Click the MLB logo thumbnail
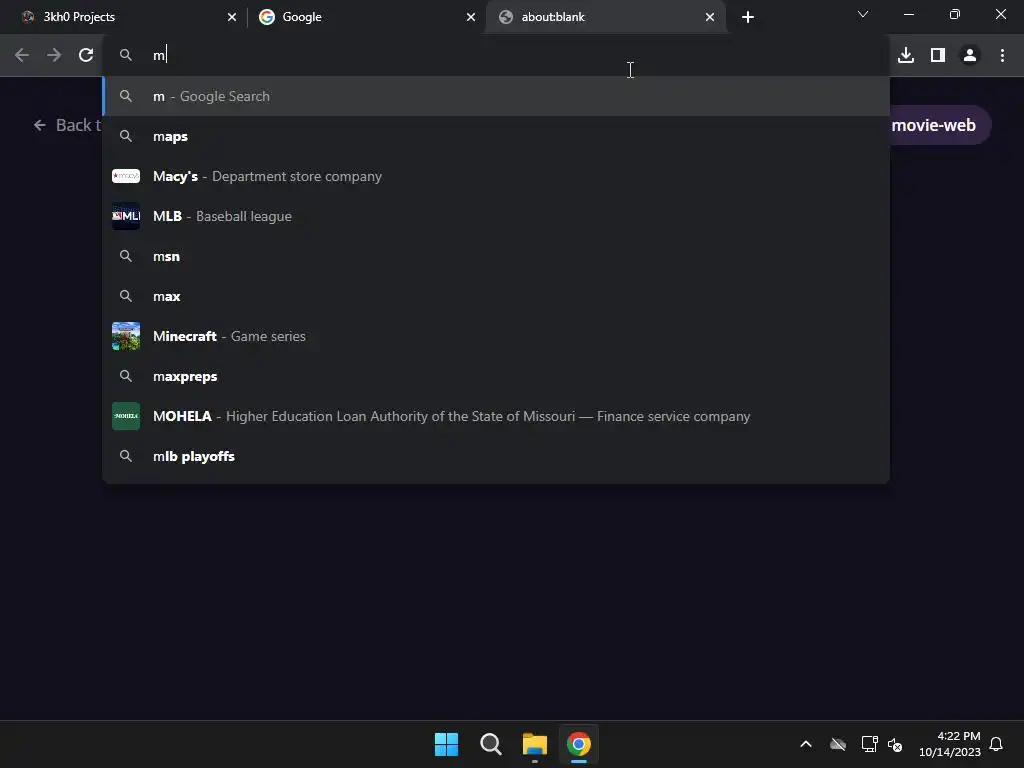The height and width of the screenshot is (768, 1024). (x=126, y=216)
